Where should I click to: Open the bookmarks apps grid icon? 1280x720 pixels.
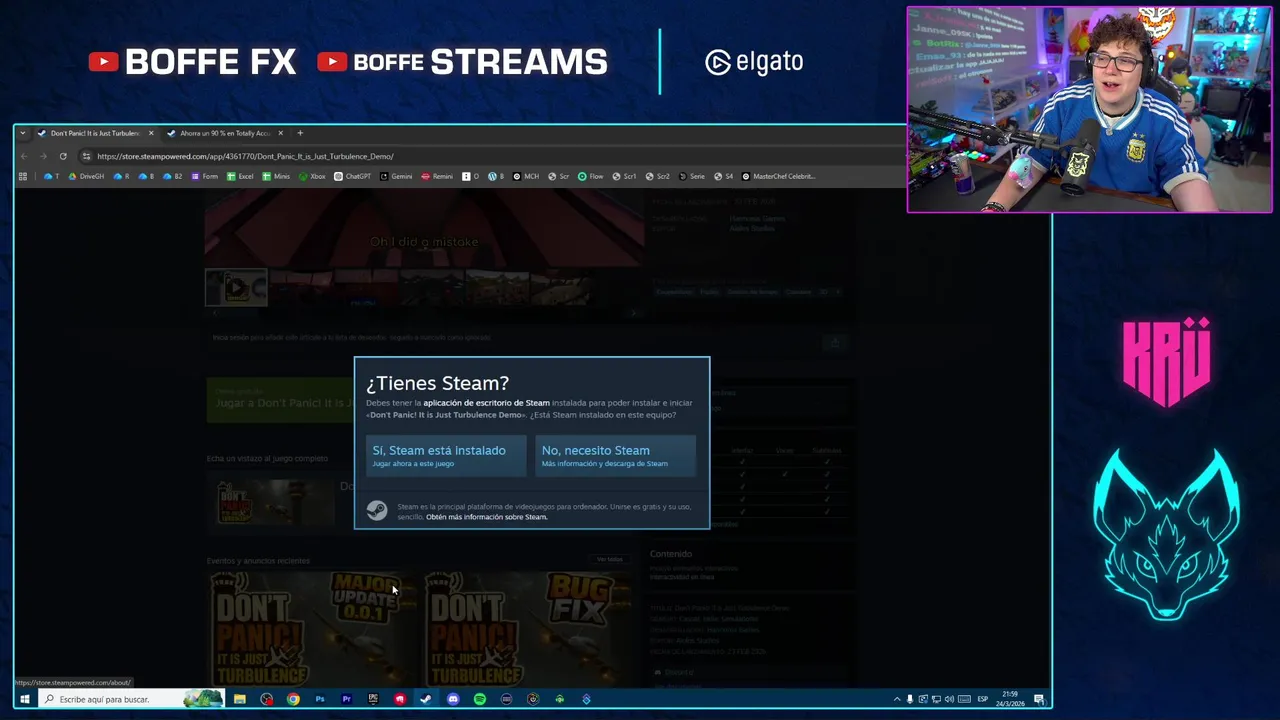pos(23,176)
